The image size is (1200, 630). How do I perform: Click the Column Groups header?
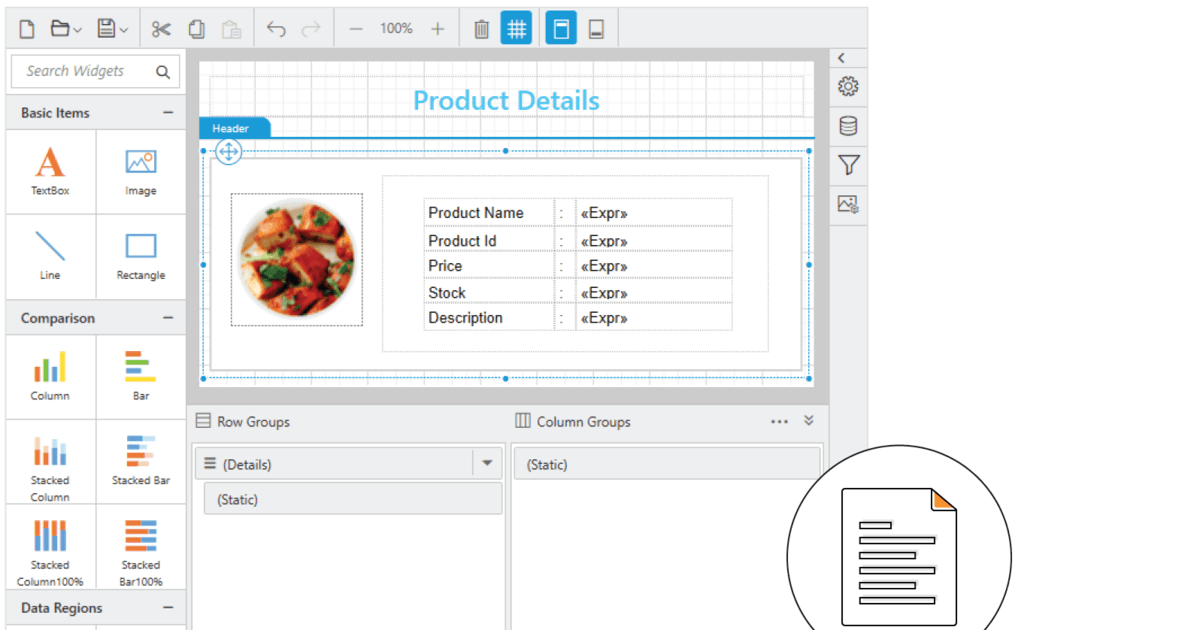[573, 422]
